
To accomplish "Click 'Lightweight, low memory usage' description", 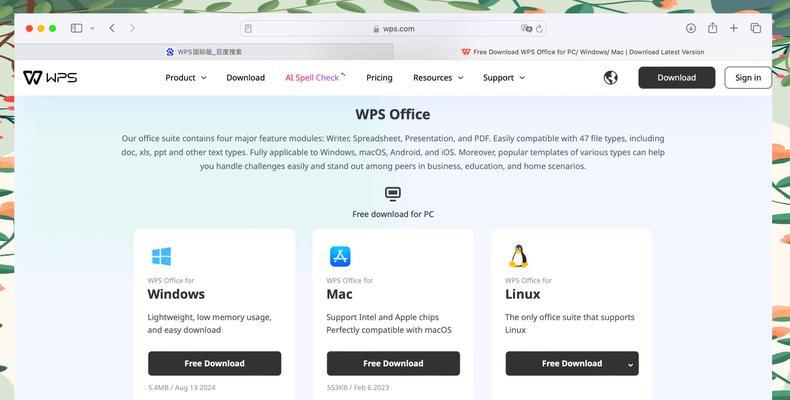I will (210, 323).
